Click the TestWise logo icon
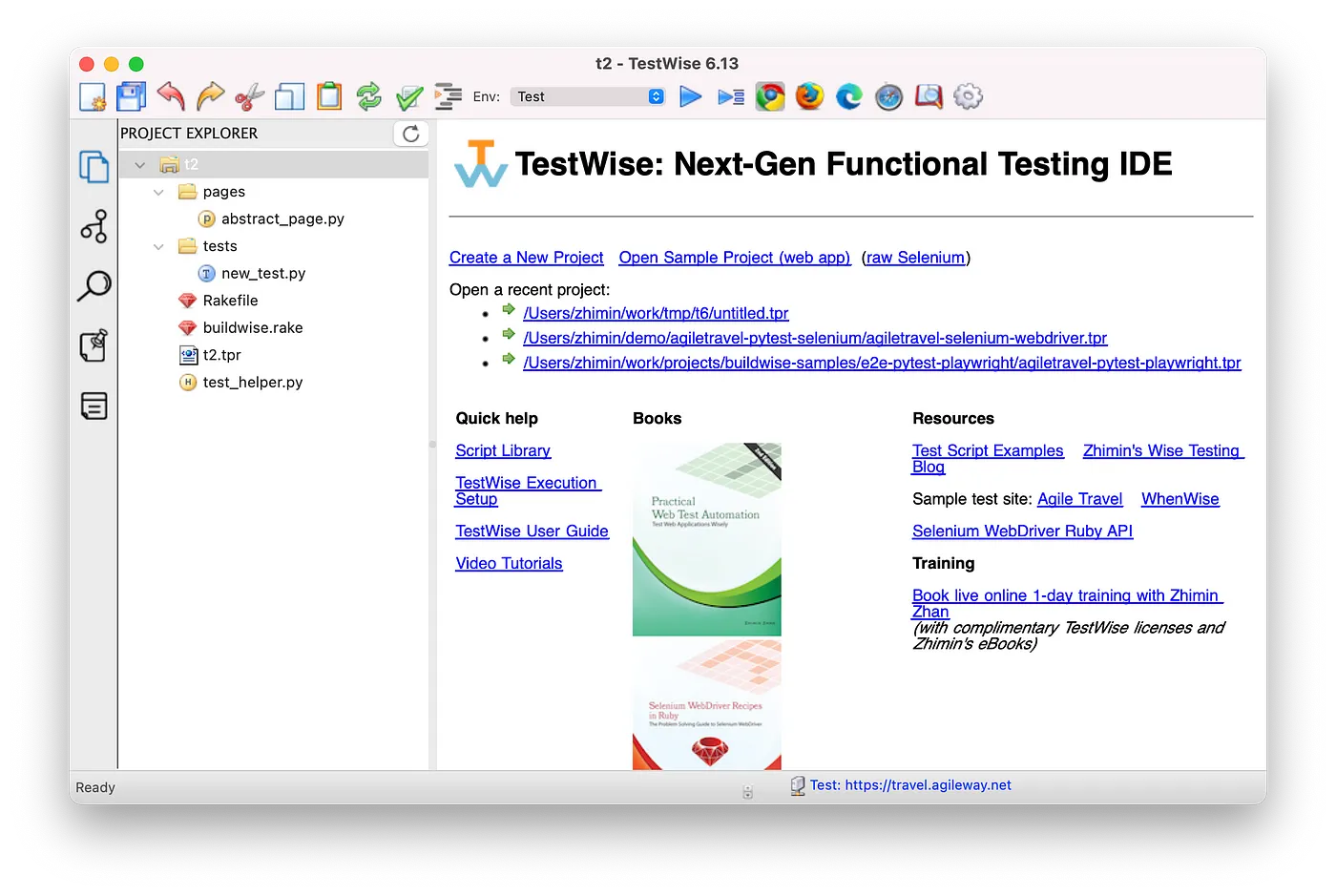This screenshot has height=896, width=1336. (x=481, y=163)
